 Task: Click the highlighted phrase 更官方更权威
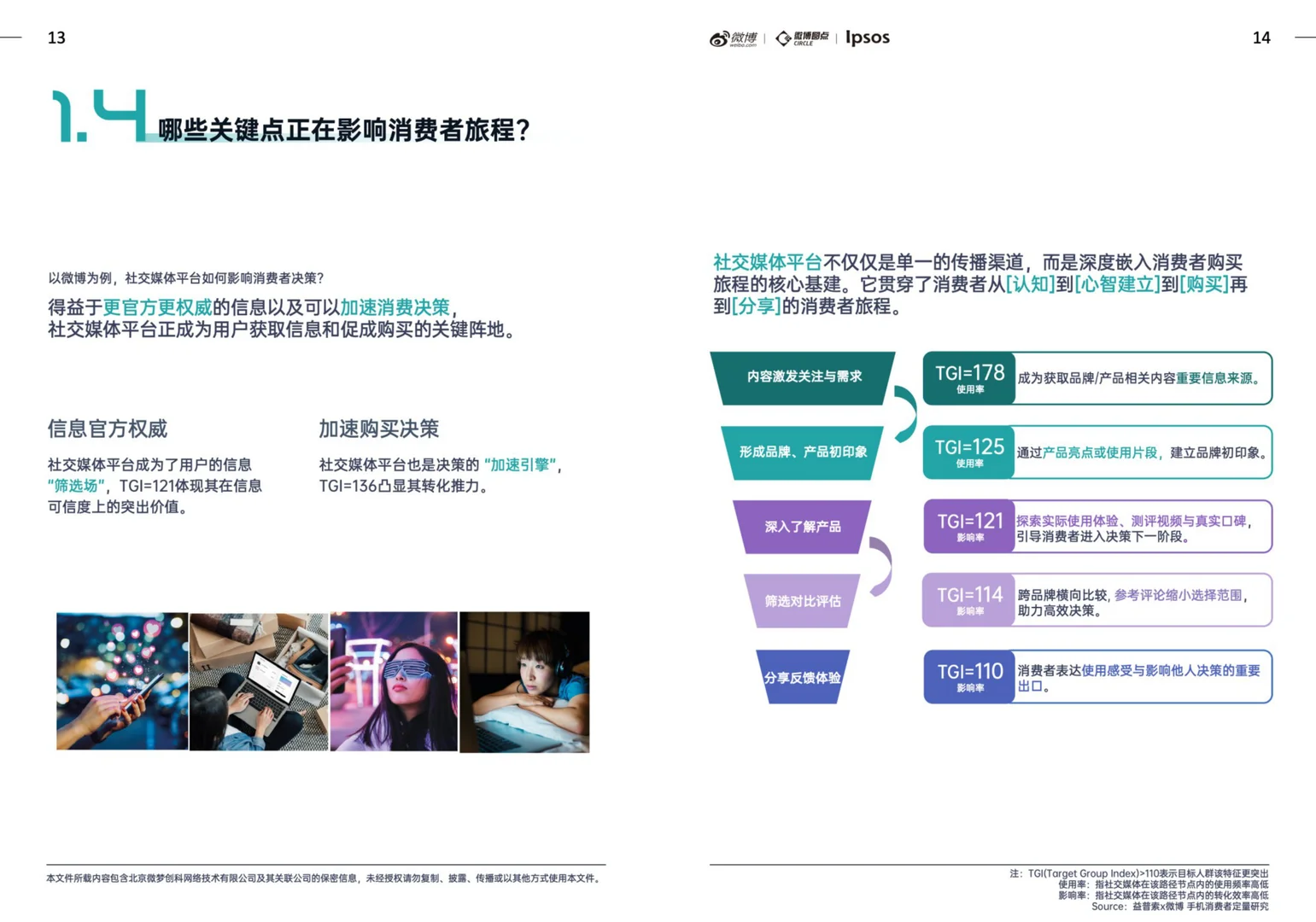(x=157, y=307)
